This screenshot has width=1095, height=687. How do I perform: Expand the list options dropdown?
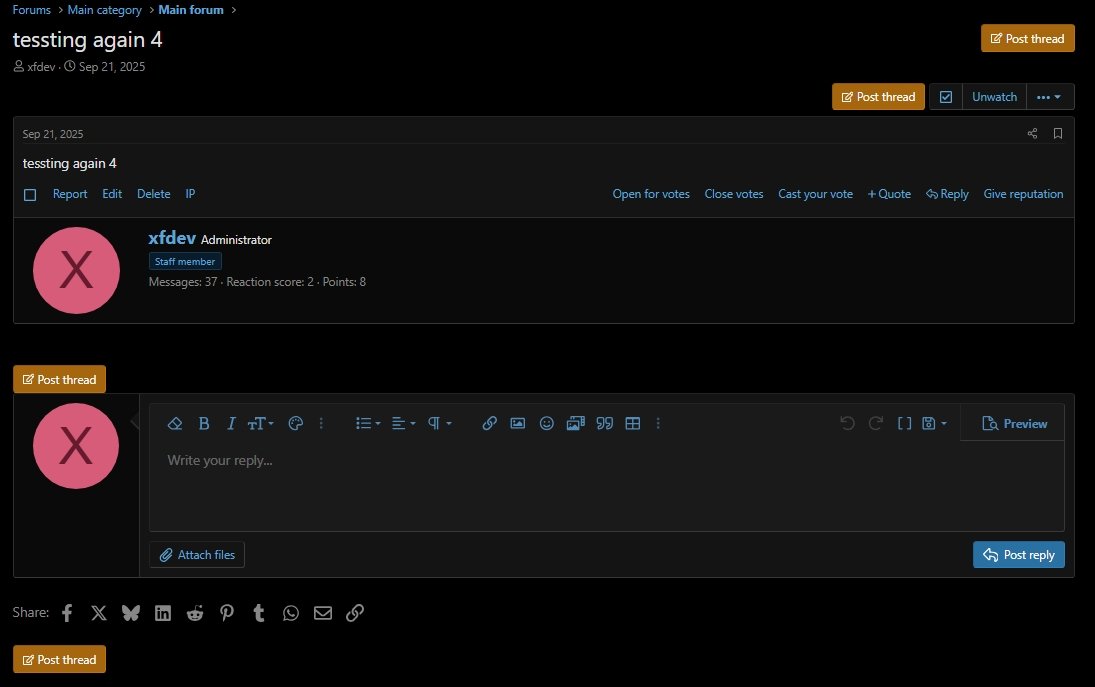point(368,423)
